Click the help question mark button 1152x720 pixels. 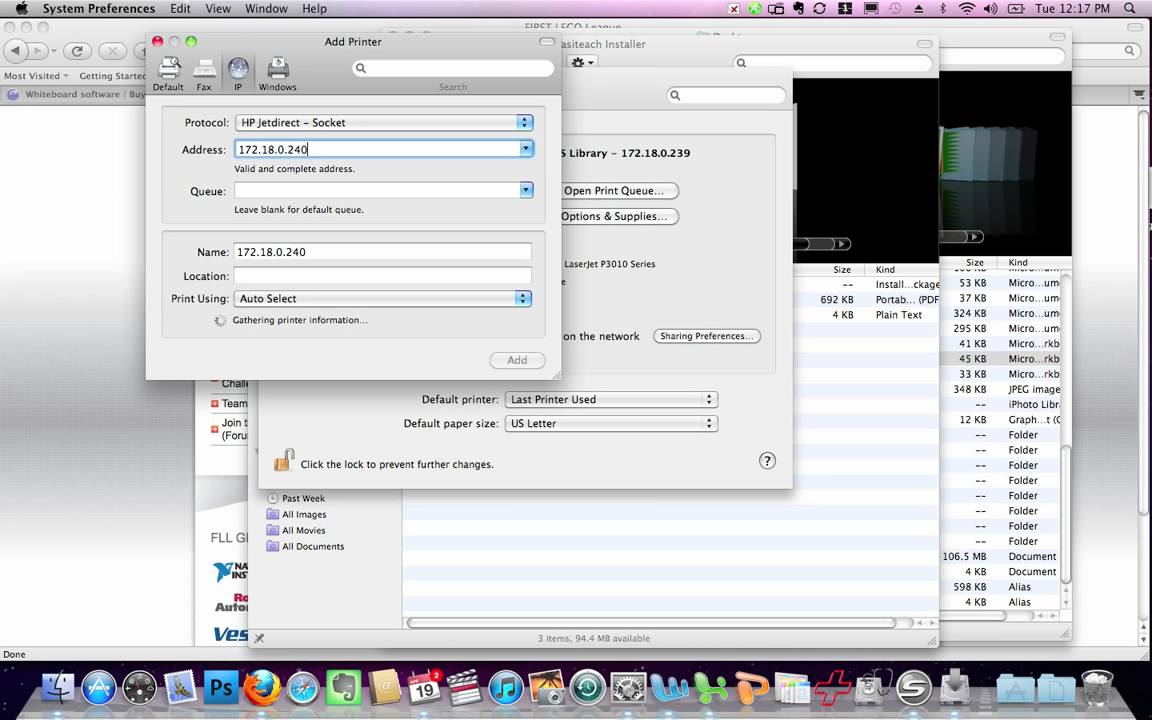[x=767, y=461]
